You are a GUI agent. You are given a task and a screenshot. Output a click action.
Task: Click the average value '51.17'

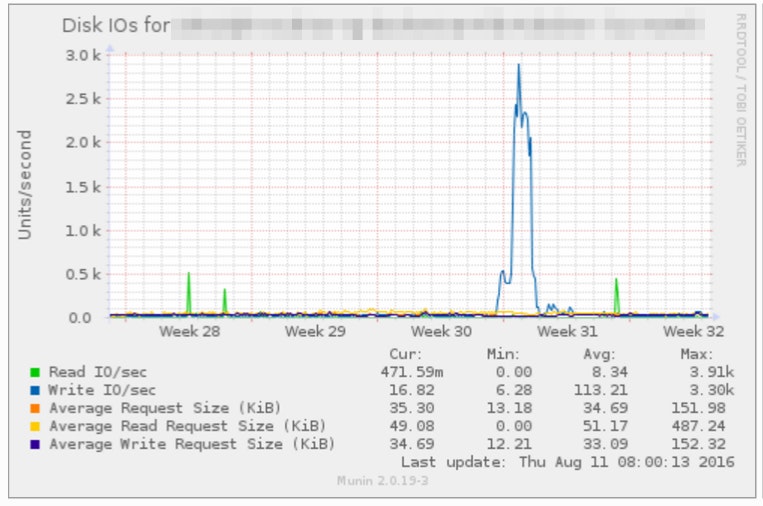605,426
